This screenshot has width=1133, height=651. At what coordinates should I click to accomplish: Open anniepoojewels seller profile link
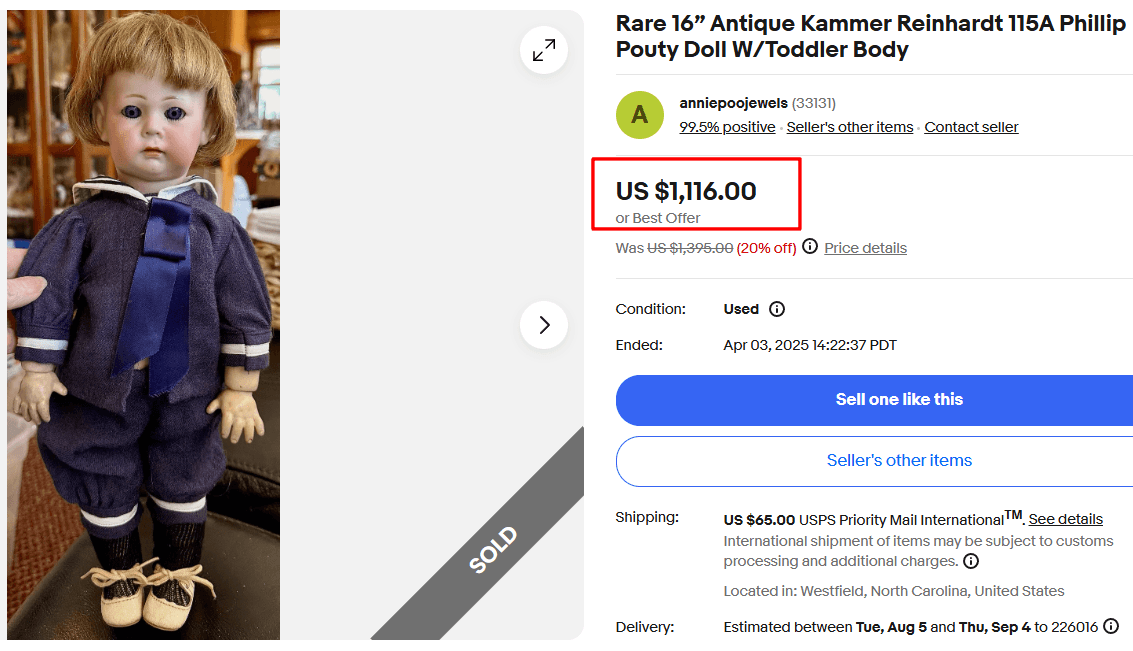coord(733,103)
